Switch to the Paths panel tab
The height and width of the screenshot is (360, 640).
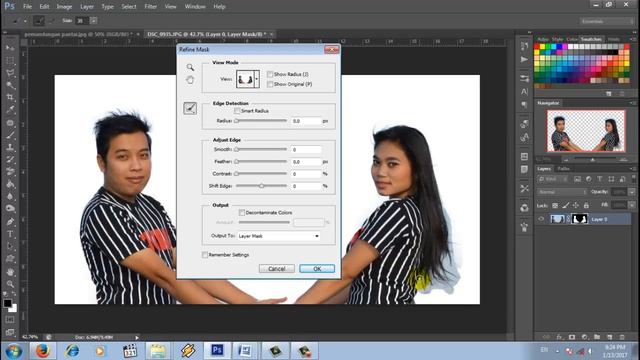[564, 169]
